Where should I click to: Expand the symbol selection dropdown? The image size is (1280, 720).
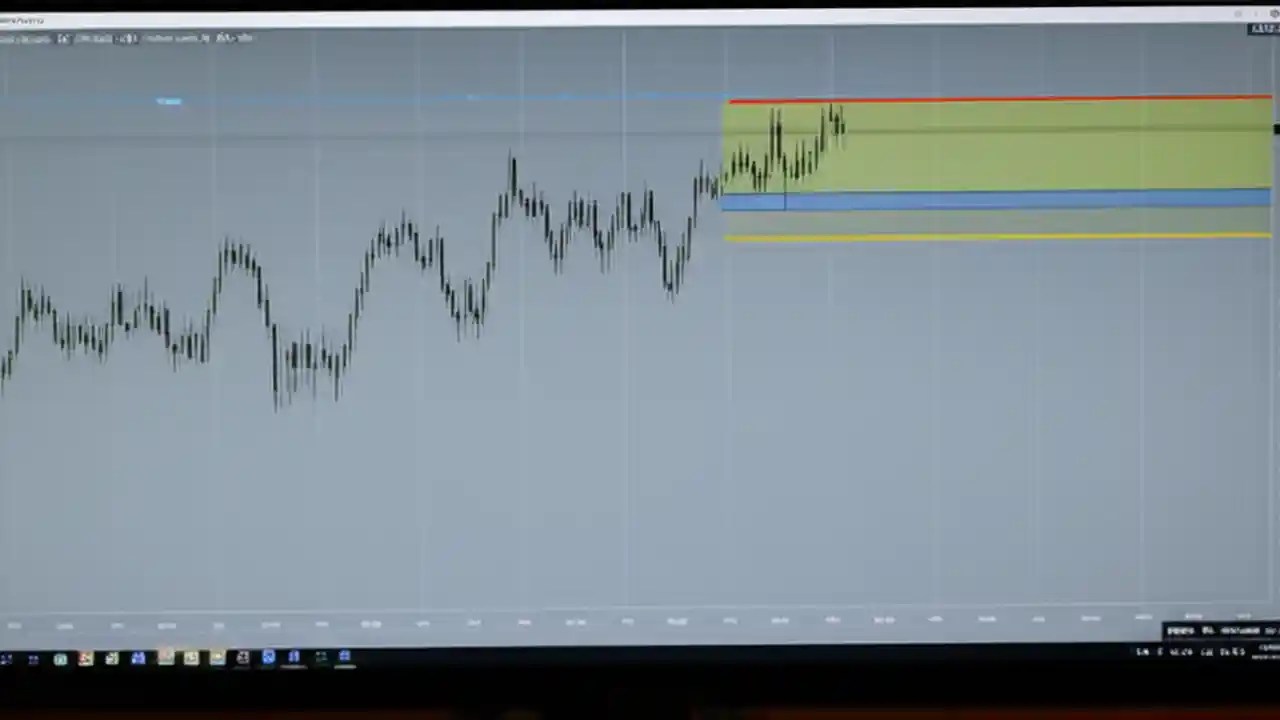(30, 38)
